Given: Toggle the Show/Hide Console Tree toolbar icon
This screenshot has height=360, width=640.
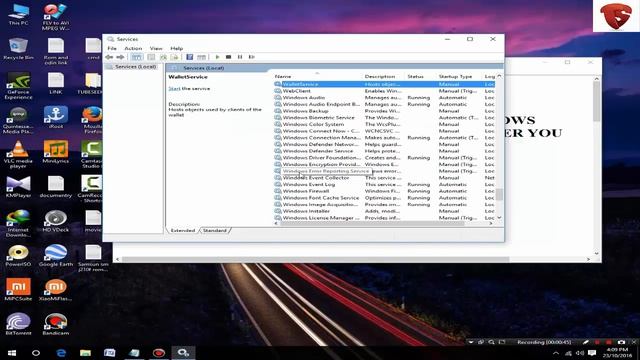Looking at the screenshot, I should (136, 57).
